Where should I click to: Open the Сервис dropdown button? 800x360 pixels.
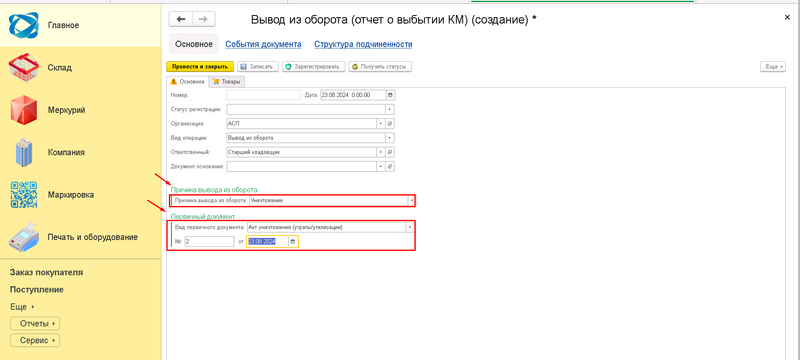[x=35, y=340]
